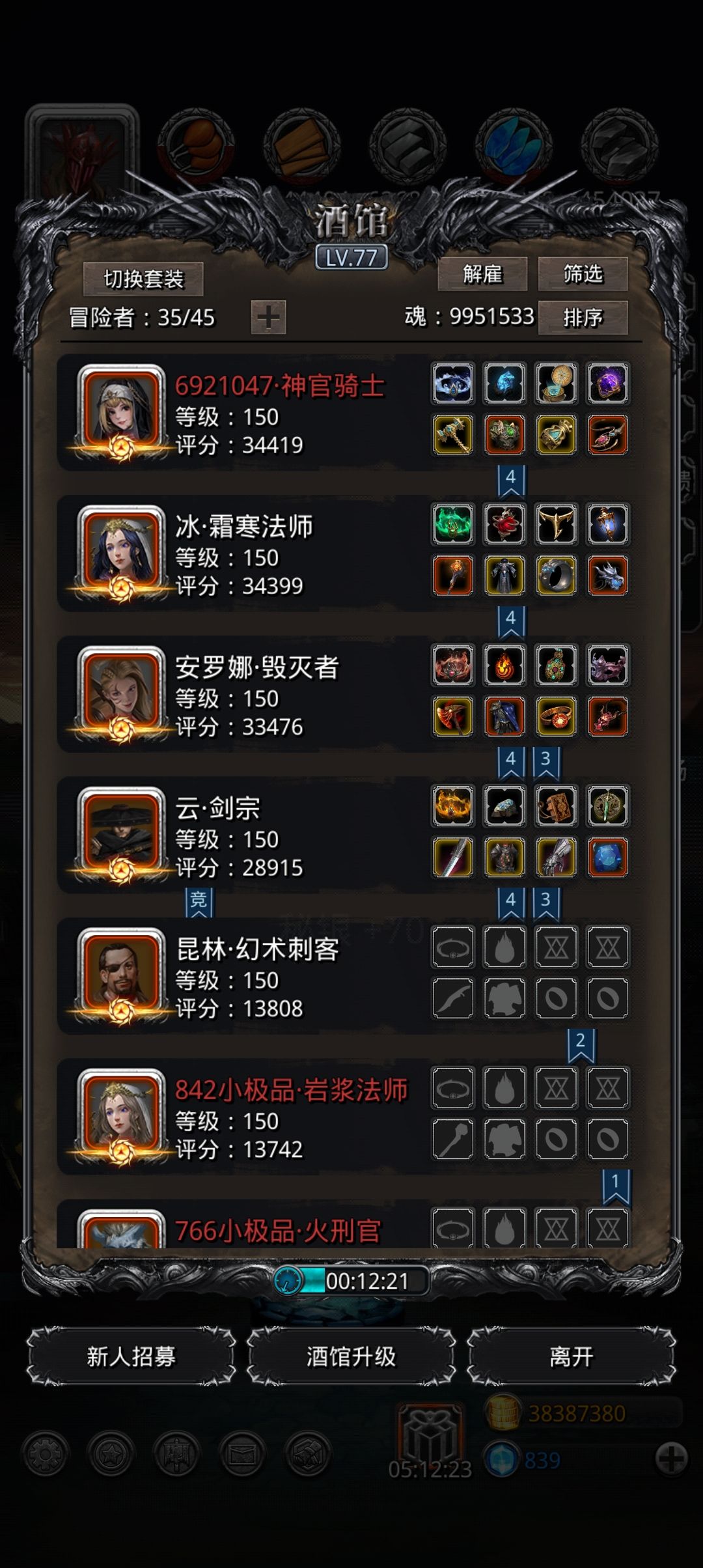Select the fire orb item of 安罗娜·毁灭者
Image resolution: width=703 pixels, height=1568 pixels.
pyautogui.click(x=504, y=665)
